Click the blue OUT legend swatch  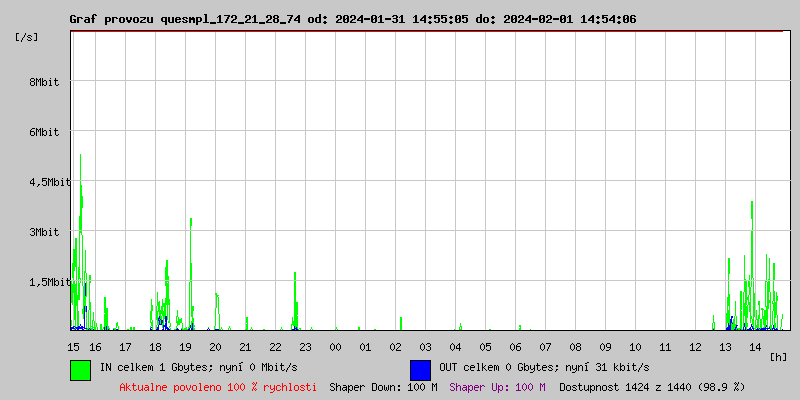click(420, 369)
